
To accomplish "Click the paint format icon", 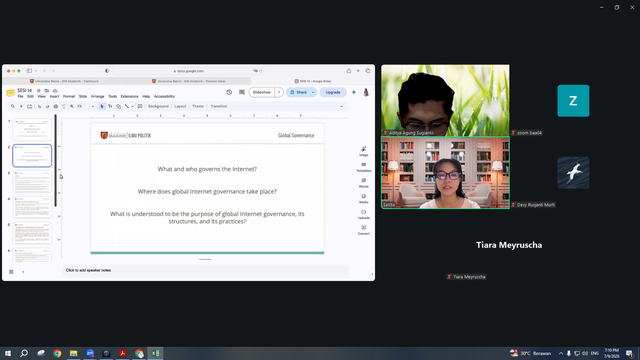I will pos(64,106).
